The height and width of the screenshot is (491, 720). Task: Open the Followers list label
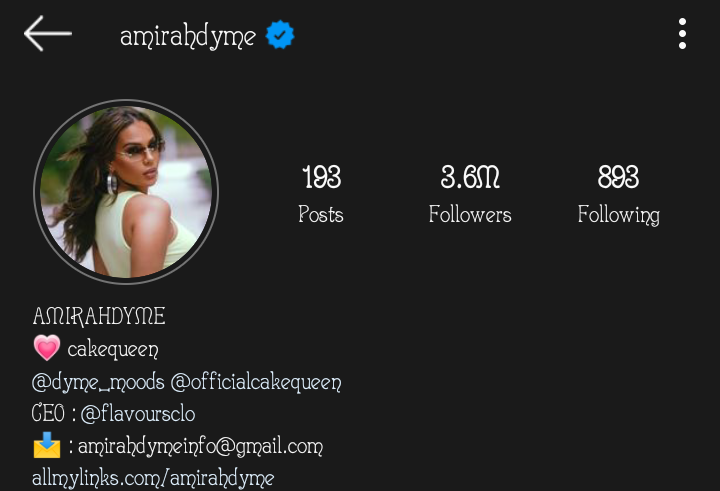tap(470, 214)
